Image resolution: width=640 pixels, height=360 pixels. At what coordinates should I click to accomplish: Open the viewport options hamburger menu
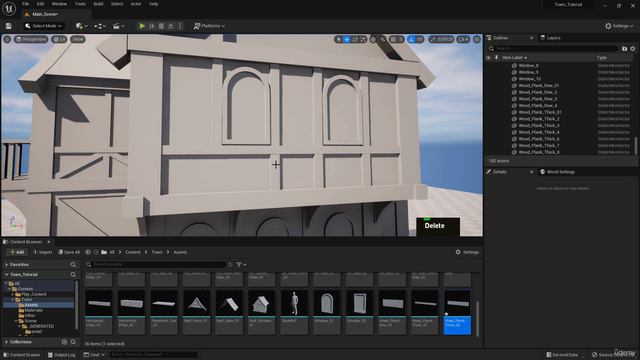(x=7, y=39)
